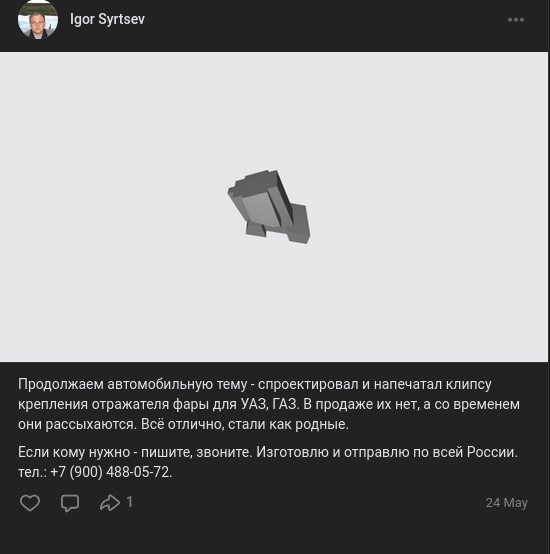Click the gray 3D clip object itself

[x=268, y=207]
